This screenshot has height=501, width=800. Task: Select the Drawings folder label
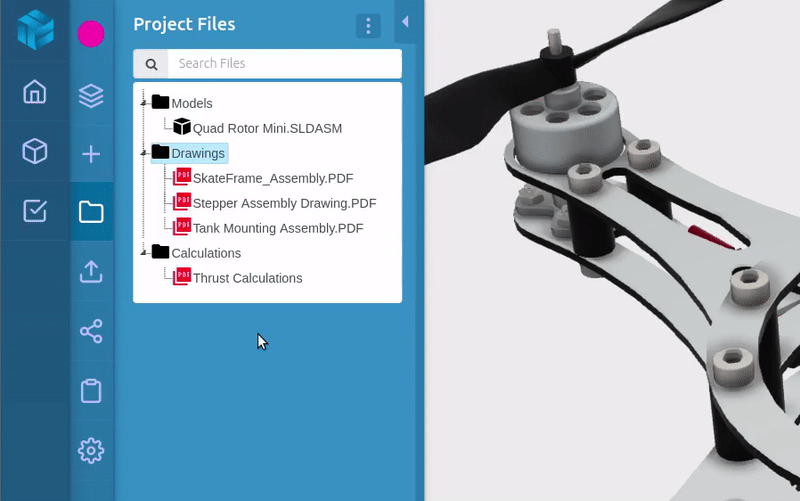pos(198,154)
